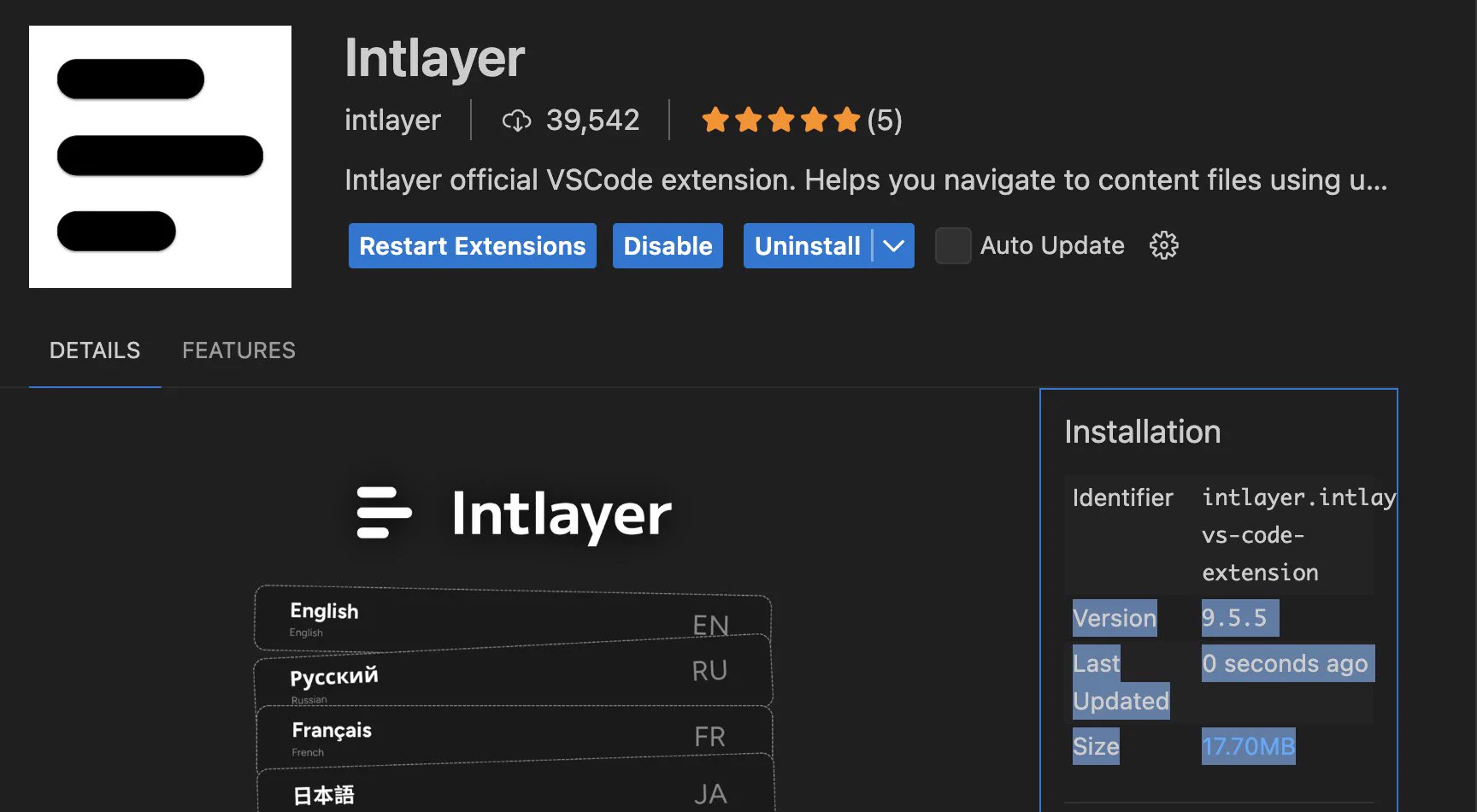Disable the Intlayer extension
Screen dimensions: 1477x812
pos(668,246)
